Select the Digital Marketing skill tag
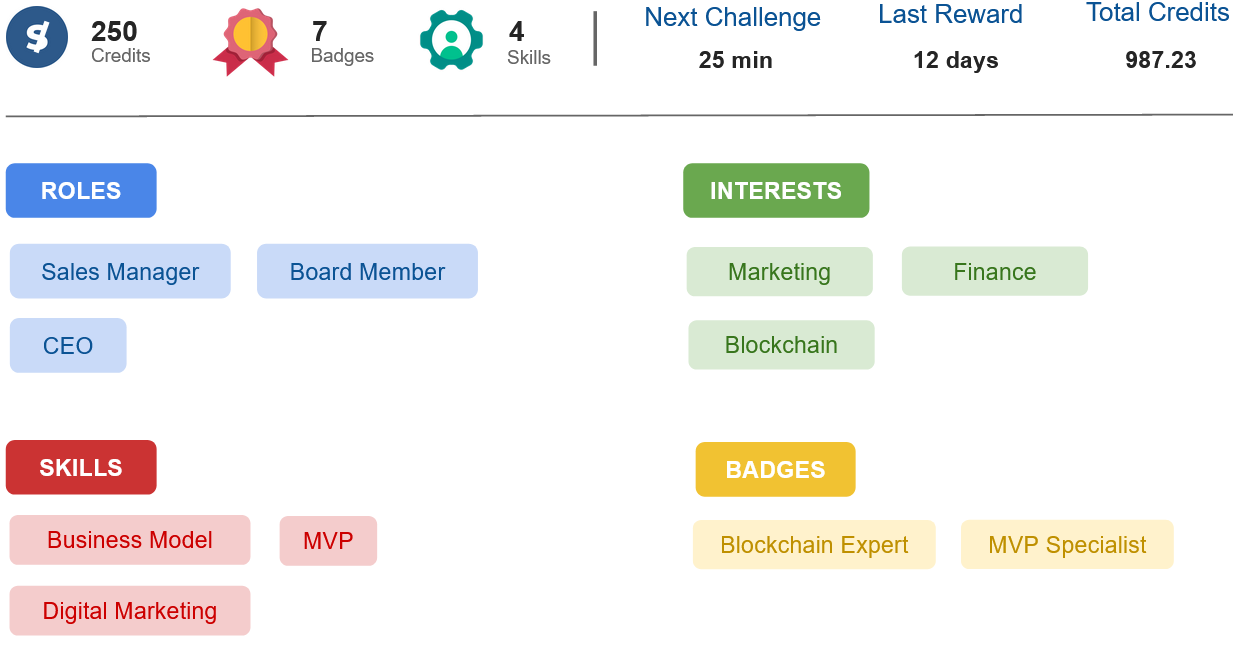The width and height of the screenshot is (1235, 652). tap(130, 611)
